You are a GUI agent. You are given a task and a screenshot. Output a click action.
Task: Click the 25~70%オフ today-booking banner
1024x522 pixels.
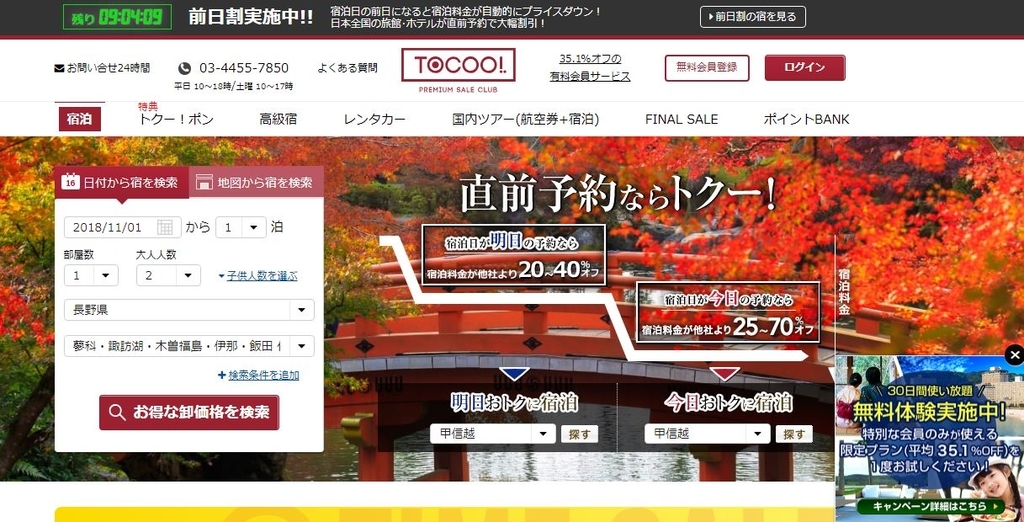tap(728, 312)
